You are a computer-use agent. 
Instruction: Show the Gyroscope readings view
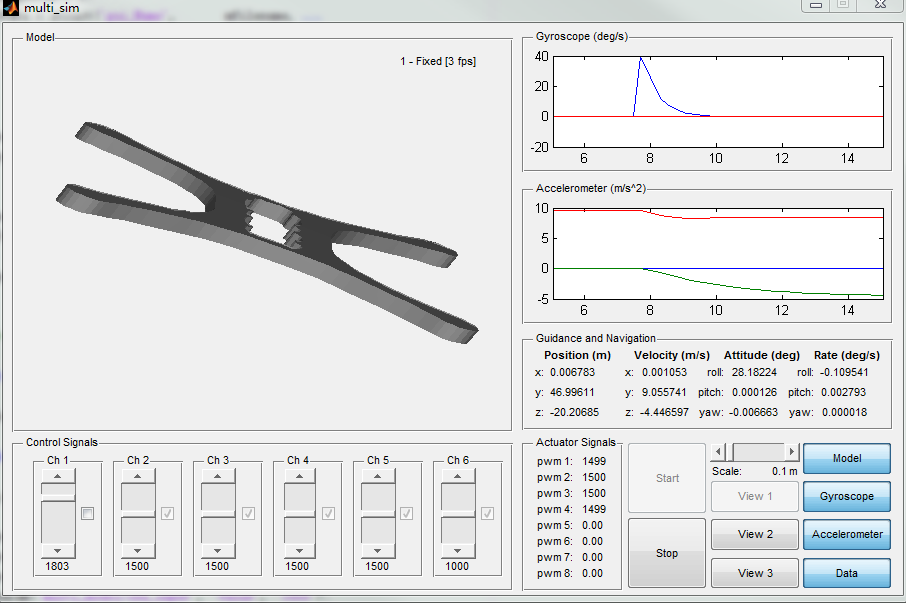point(846,496)
